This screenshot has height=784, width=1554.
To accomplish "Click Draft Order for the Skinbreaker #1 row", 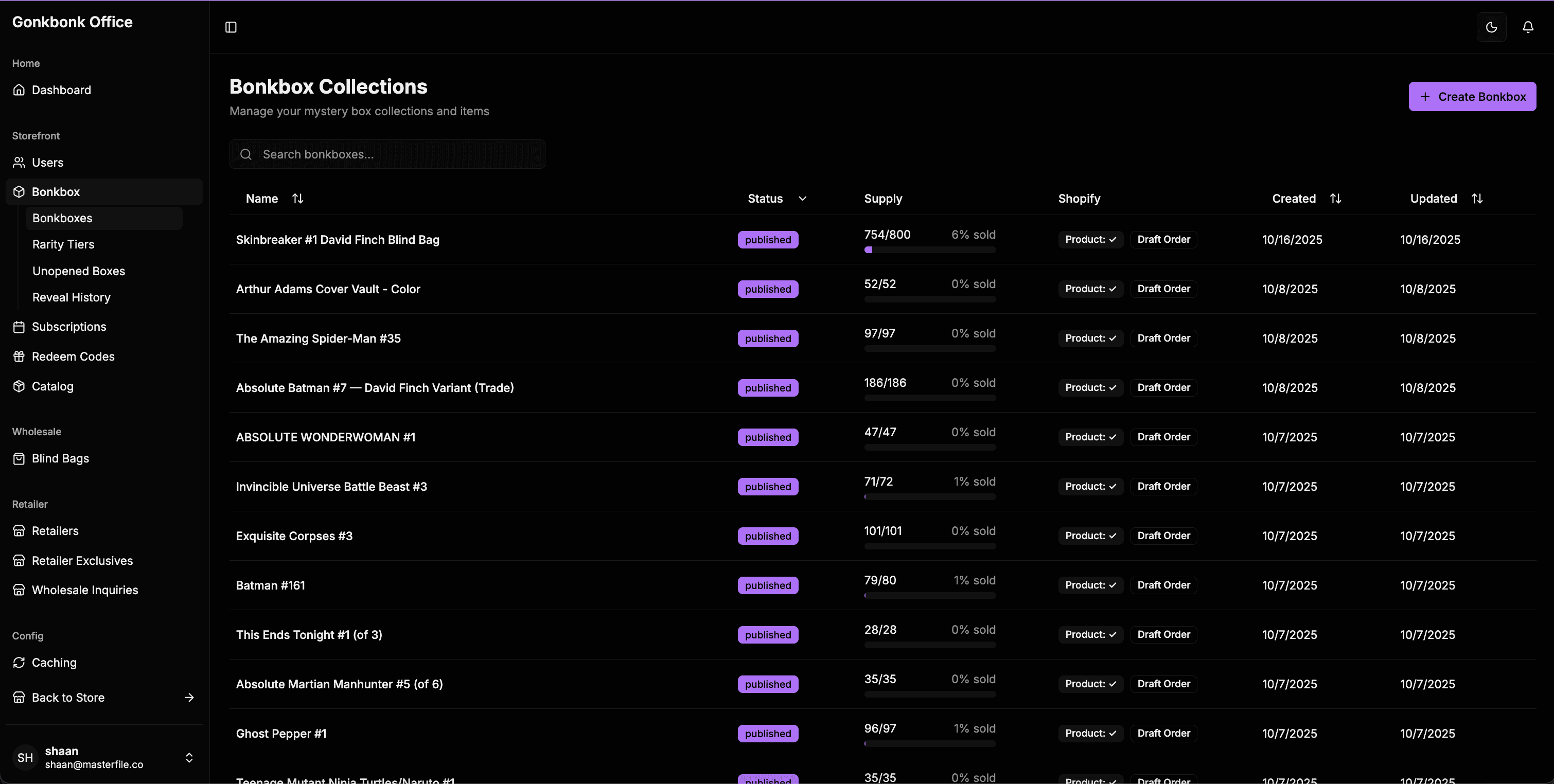I will 1163,239.
